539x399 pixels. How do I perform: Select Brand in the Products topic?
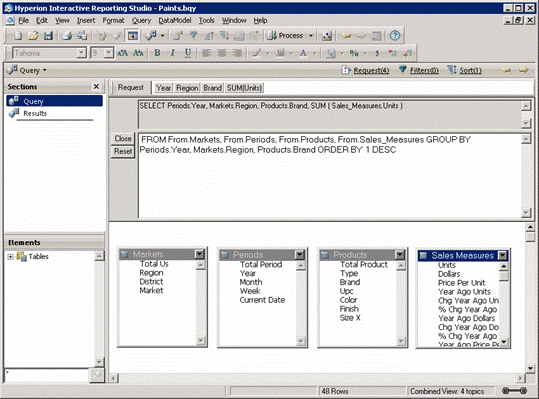pos(350,282)
